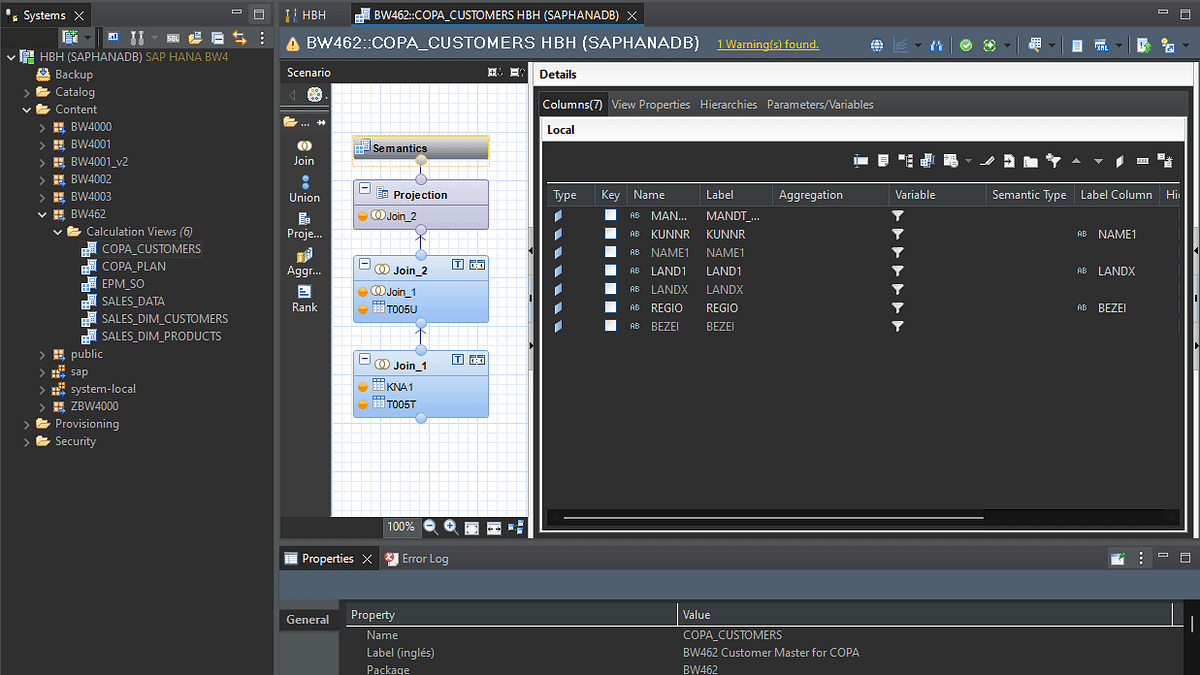Click the horizontal scrollbar under the columns table
Screen dimensions: 1200x675
pos(772,518)
